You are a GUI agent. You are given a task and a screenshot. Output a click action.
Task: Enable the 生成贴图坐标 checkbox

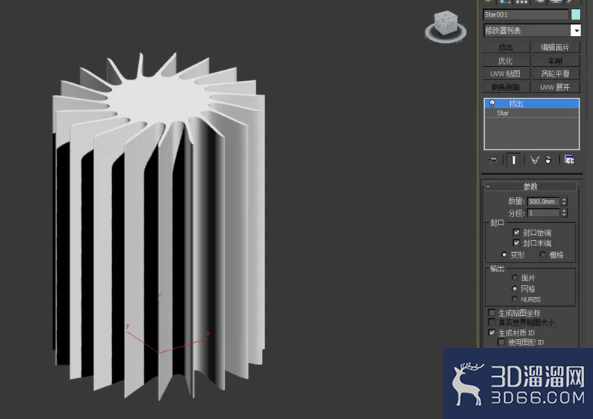click(x=492, y=313)
